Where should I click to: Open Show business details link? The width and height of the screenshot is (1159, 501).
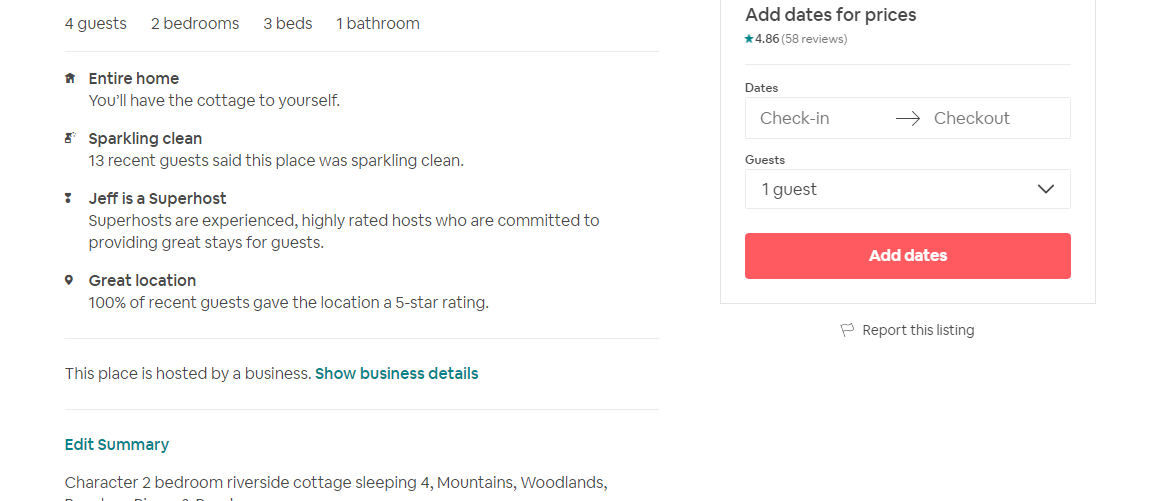tap(396, 373)
